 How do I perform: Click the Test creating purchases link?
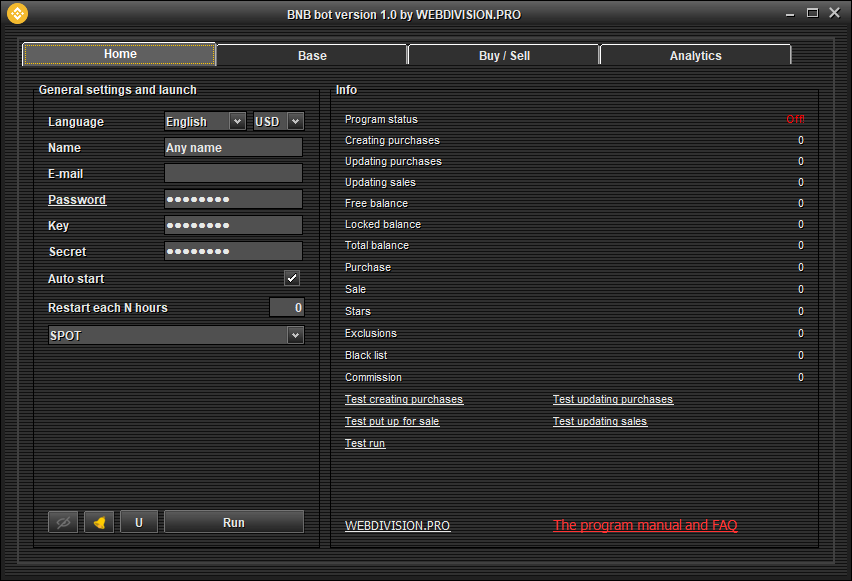(x=404, y=400)
